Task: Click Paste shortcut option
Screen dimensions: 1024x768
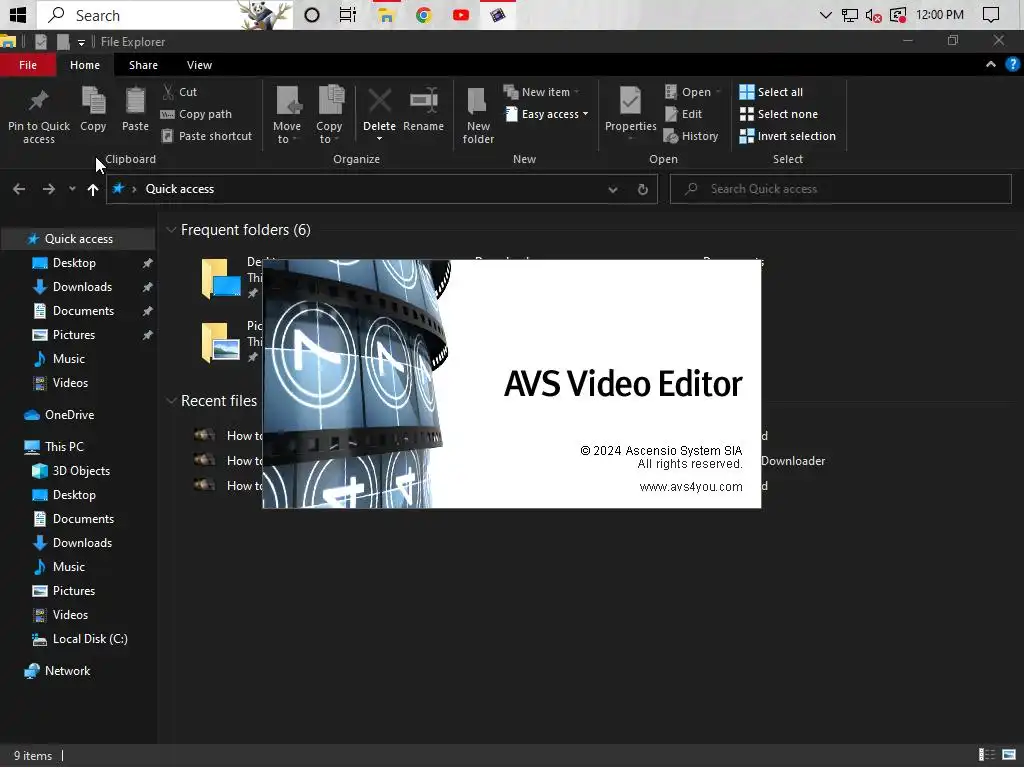Action: pyautogui.click(x=206, y=136)
